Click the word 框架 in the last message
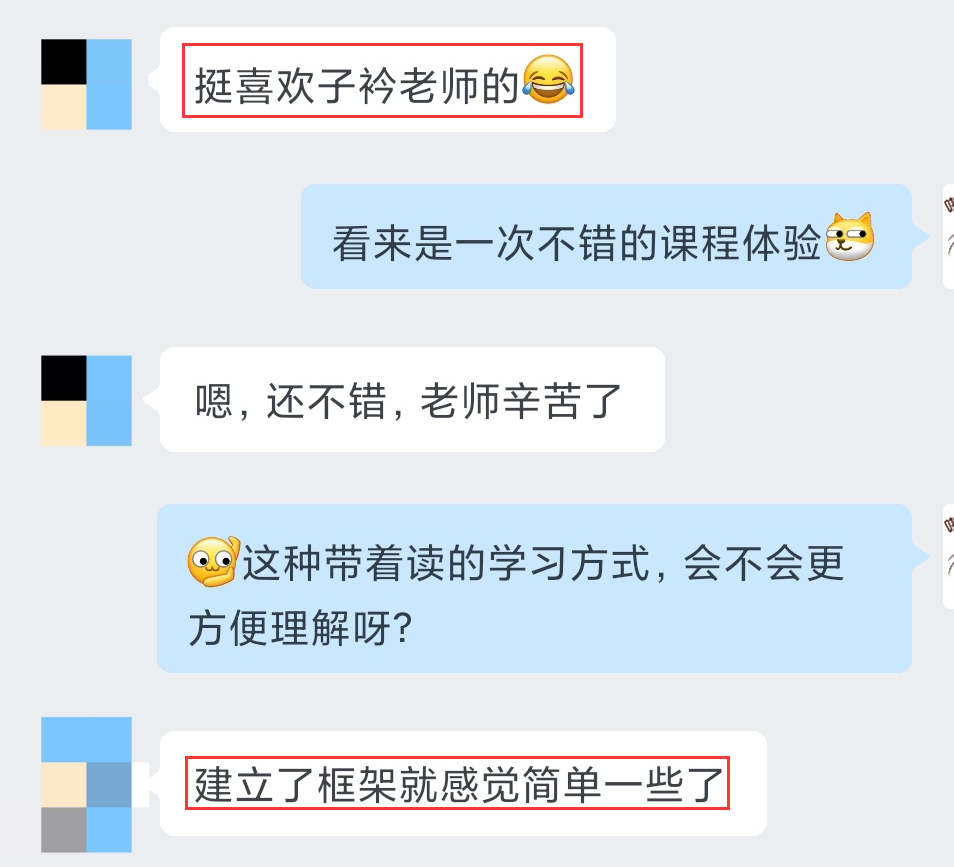The width and height of the screenshot is (954, 867). 357,785
